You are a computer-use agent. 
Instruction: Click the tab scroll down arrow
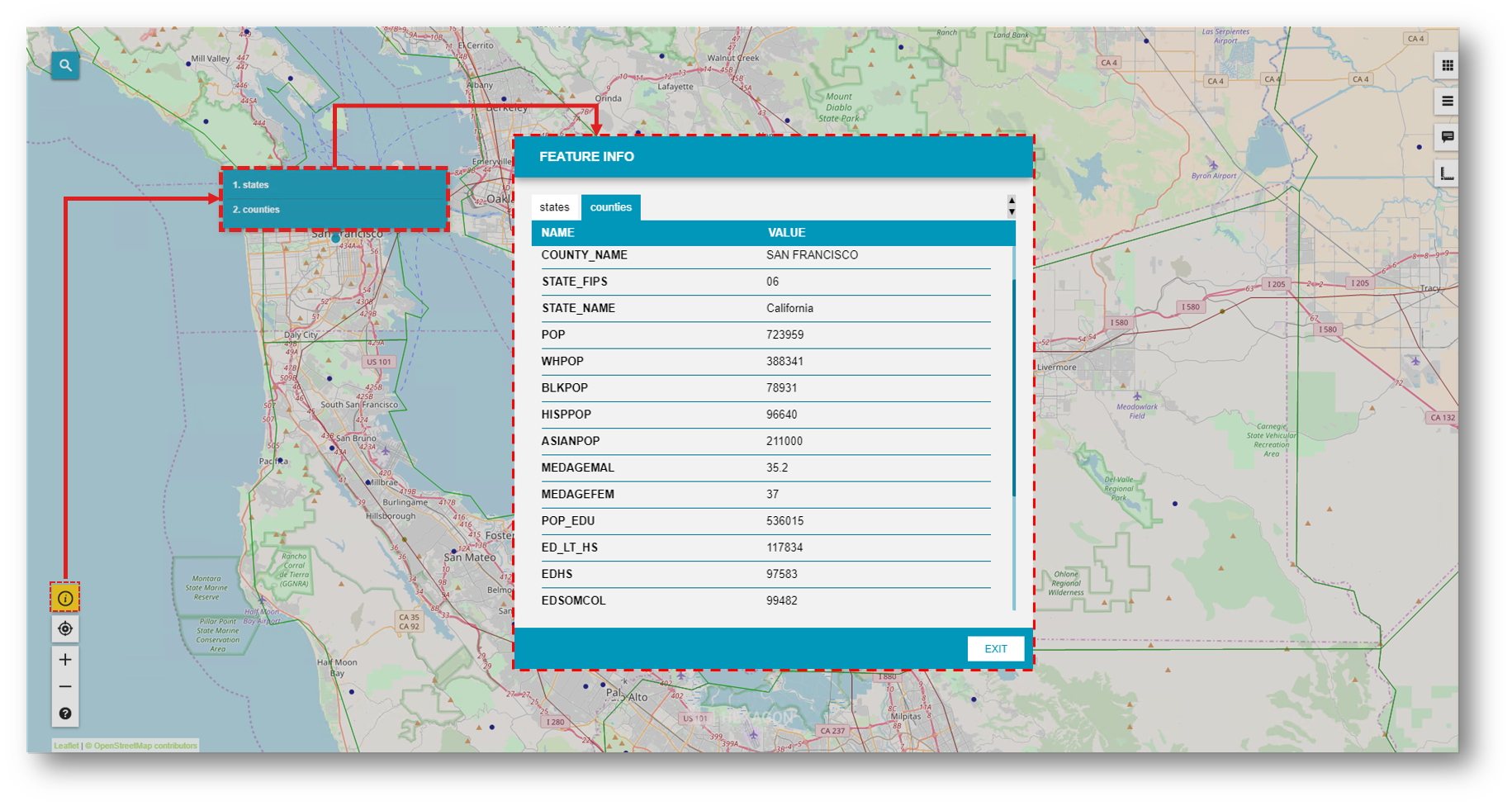(x=1012, y=212)
